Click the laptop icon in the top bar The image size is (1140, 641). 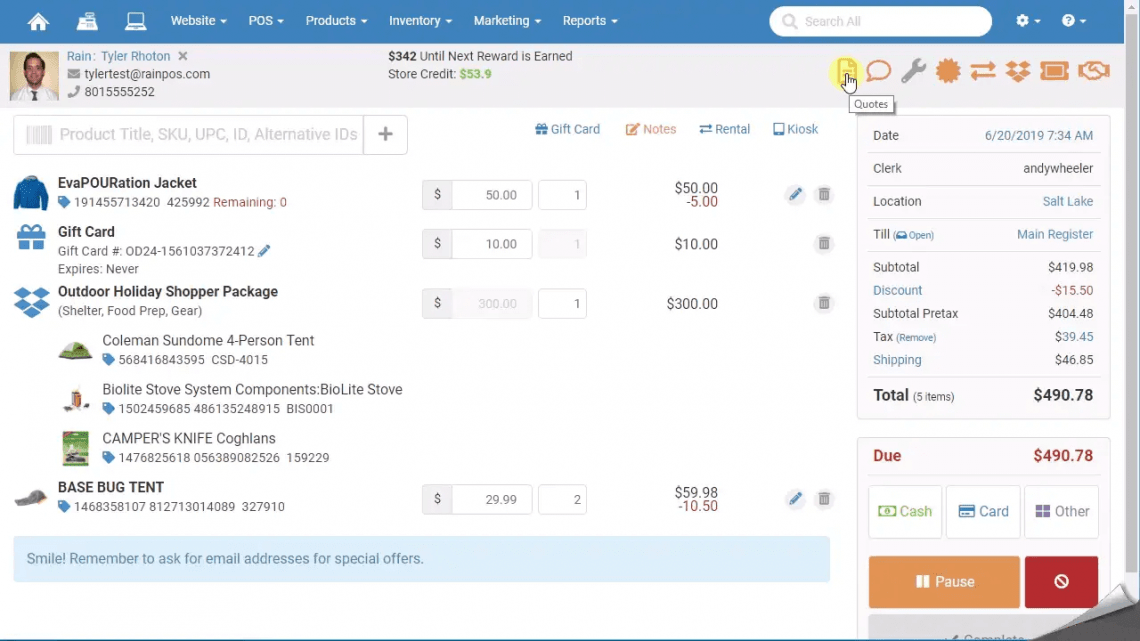135,20
